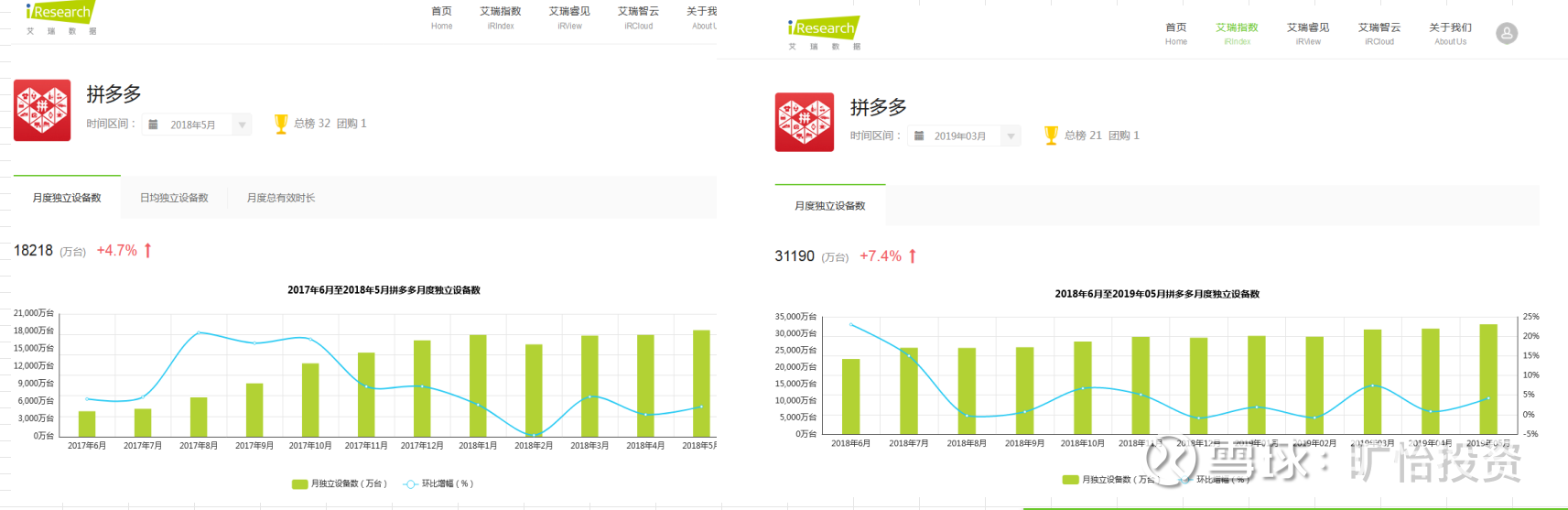Click the trophy icon beside 总榜 32

[281, 124]
